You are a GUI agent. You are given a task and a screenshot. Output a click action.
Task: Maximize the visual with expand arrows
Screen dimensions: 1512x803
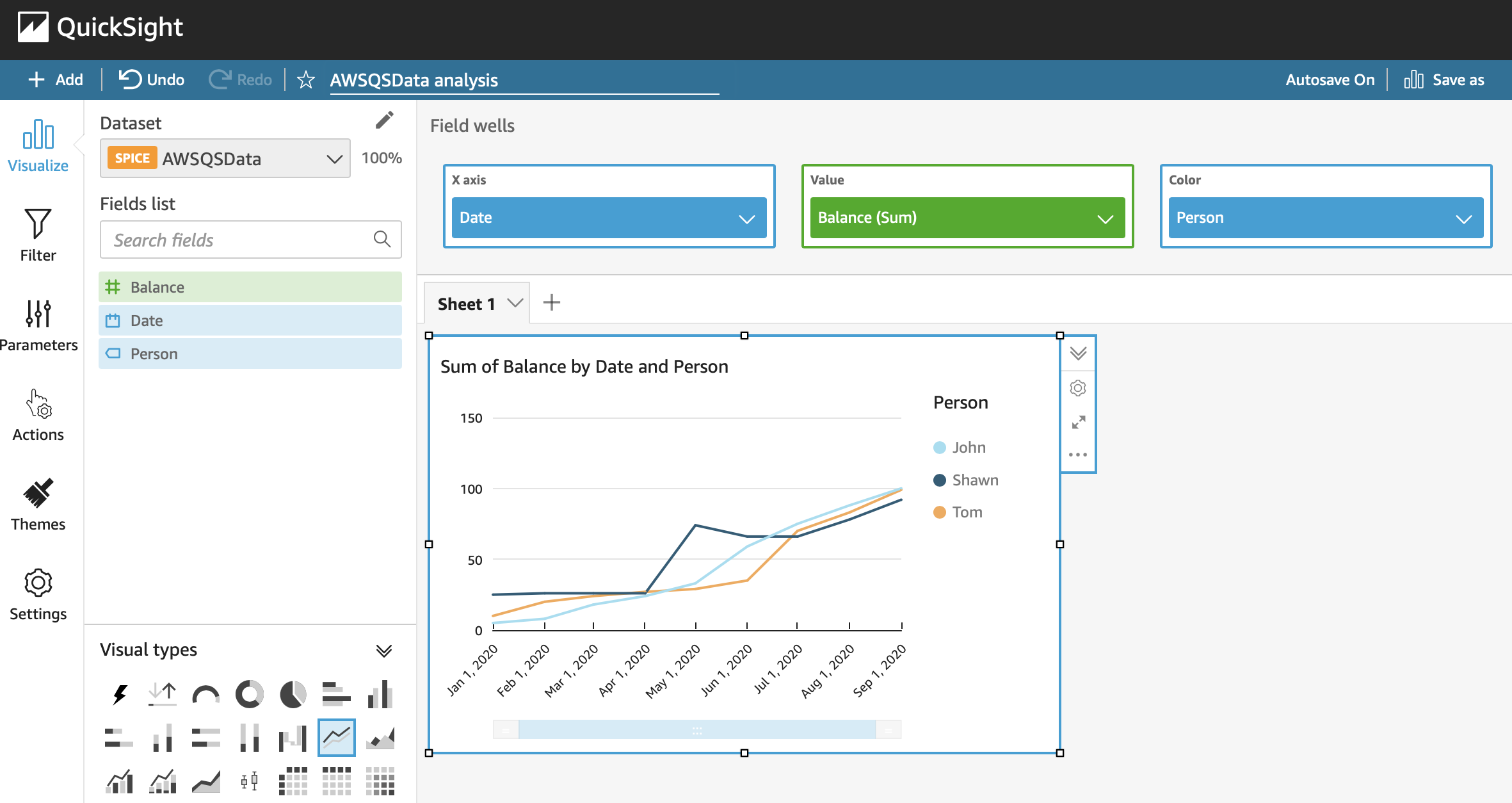(x=1078, y=422)
